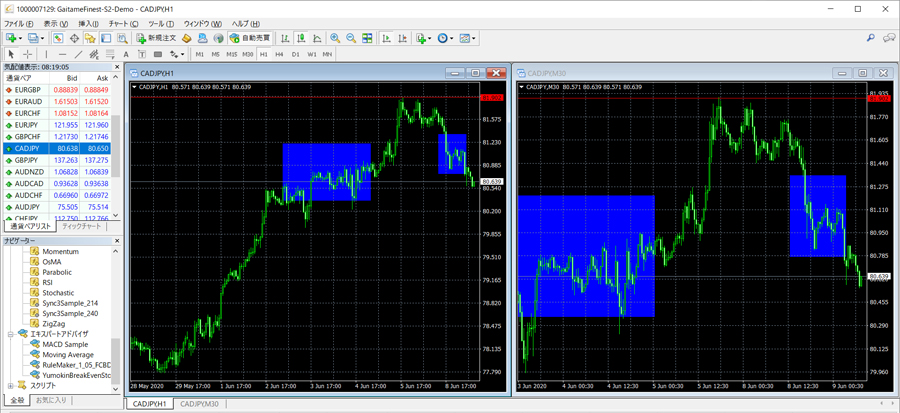Screen dimensions: 900x413
Task: Toggle the Auto Trading (自動売買) button
Action: click(x=249, y=38)
